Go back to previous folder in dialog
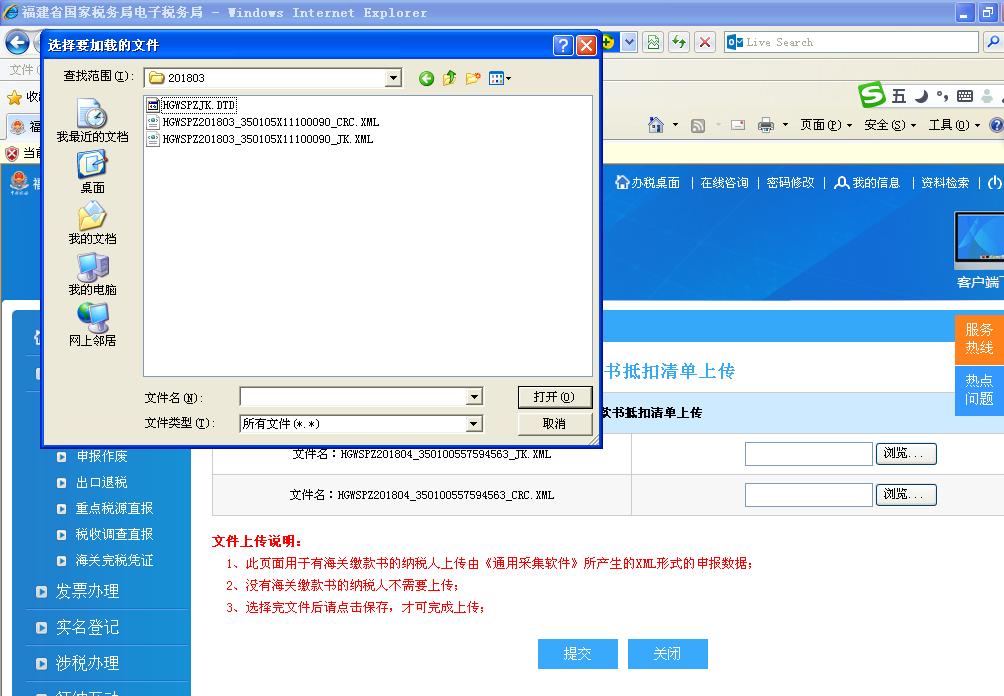This screenshot has height=696, width=1004. click(x=427, y=78)
